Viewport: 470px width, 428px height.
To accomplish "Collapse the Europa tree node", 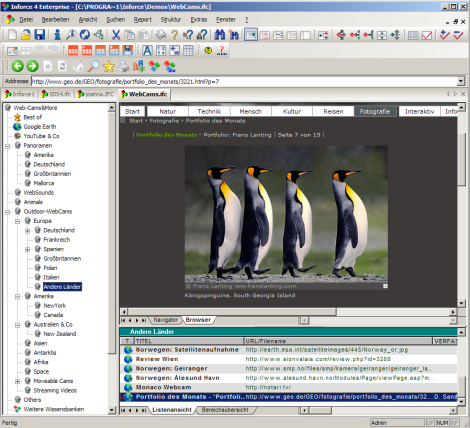I will click(x=18, y=221).
